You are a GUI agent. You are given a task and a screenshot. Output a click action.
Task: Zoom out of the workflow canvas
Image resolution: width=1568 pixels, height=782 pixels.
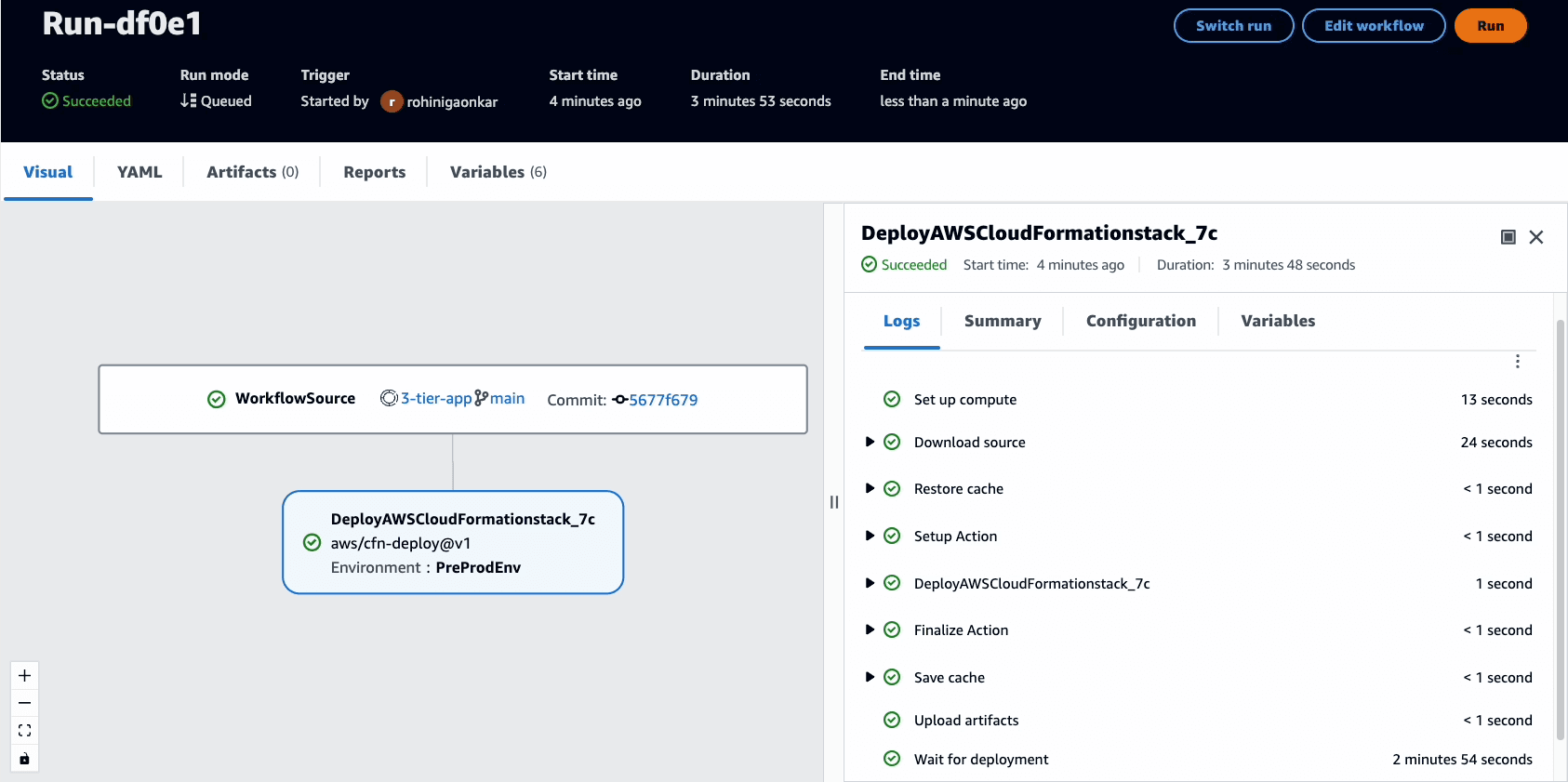tap(25, 703)
